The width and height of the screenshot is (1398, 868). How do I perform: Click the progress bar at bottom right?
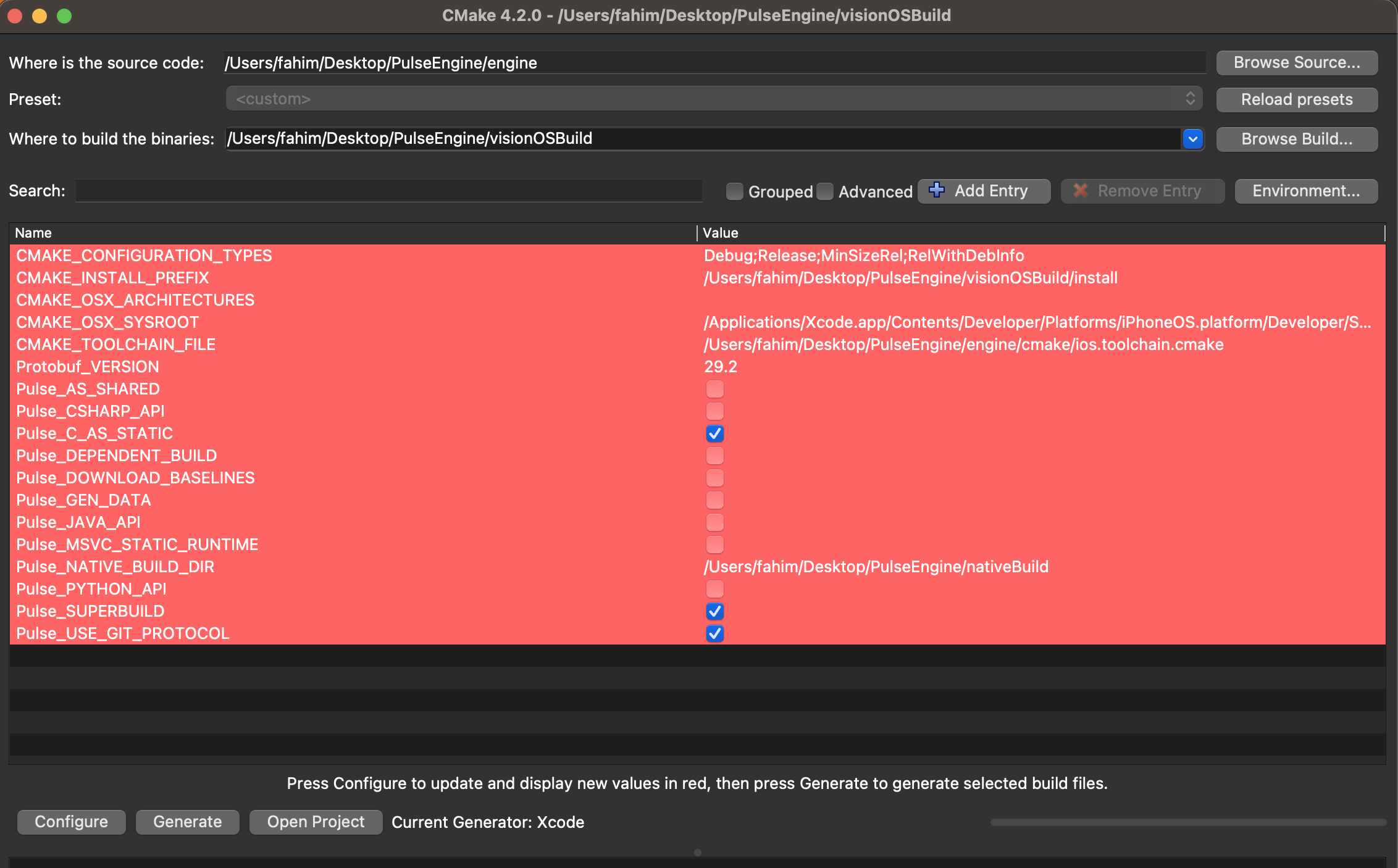click(1187, 822)
